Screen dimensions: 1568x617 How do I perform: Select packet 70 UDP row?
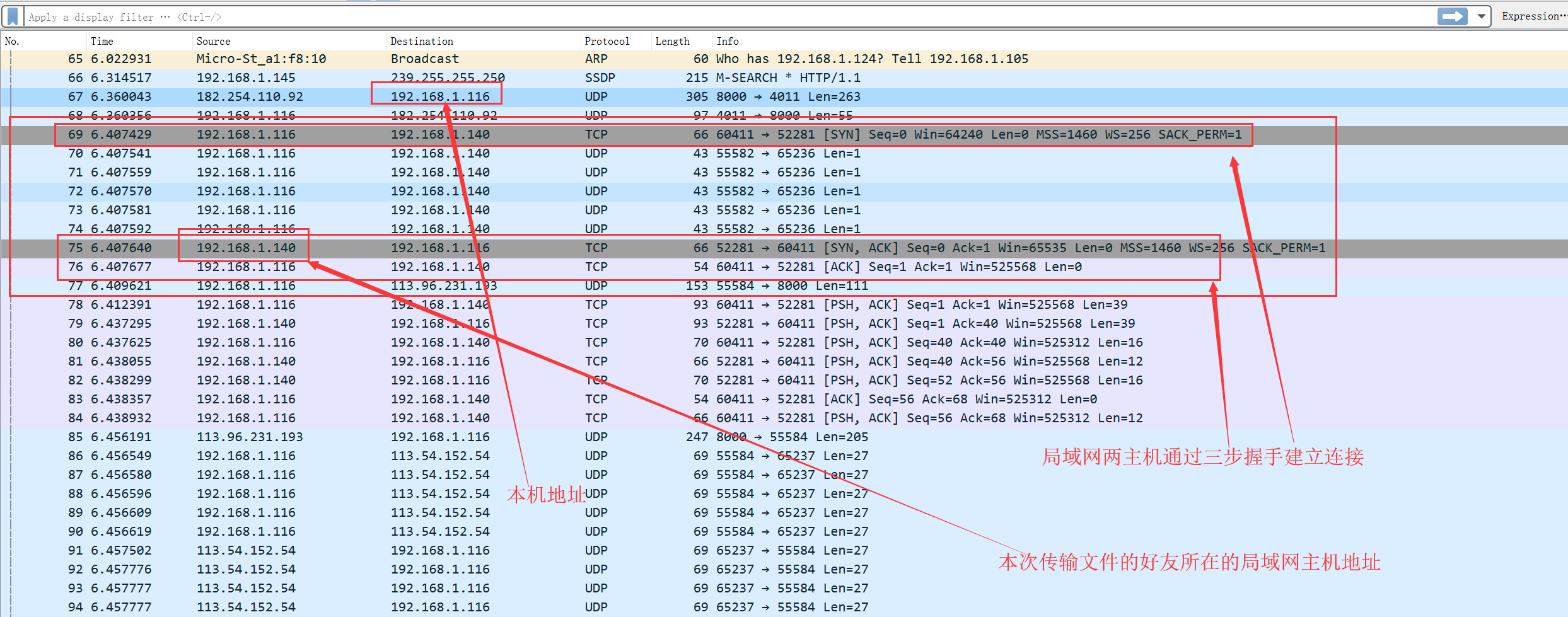[x=784, y=153]
